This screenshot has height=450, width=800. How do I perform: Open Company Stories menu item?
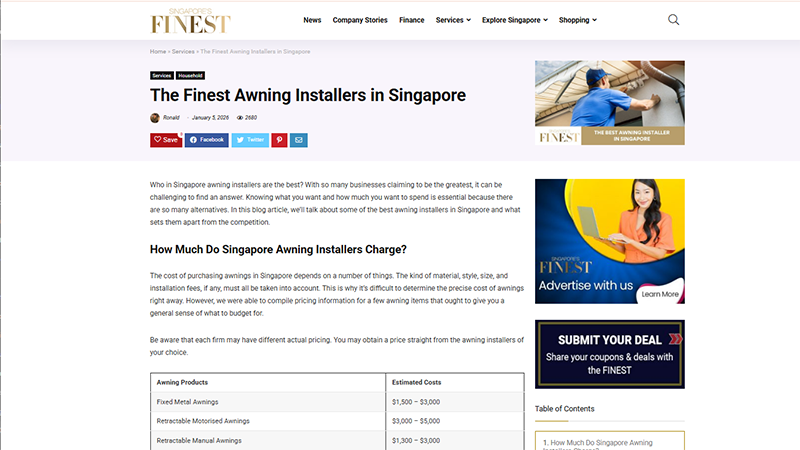360,20
